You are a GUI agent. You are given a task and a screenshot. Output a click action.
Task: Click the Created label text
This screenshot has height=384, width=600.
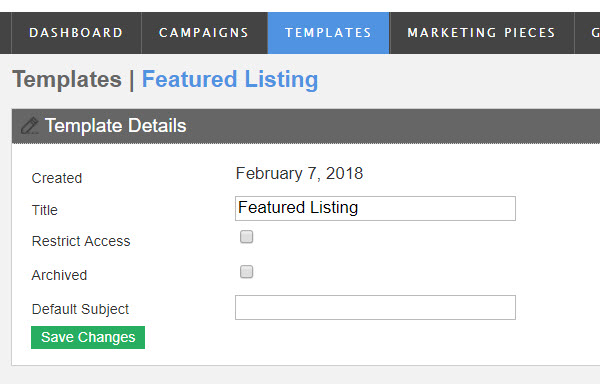coord(57,178)
